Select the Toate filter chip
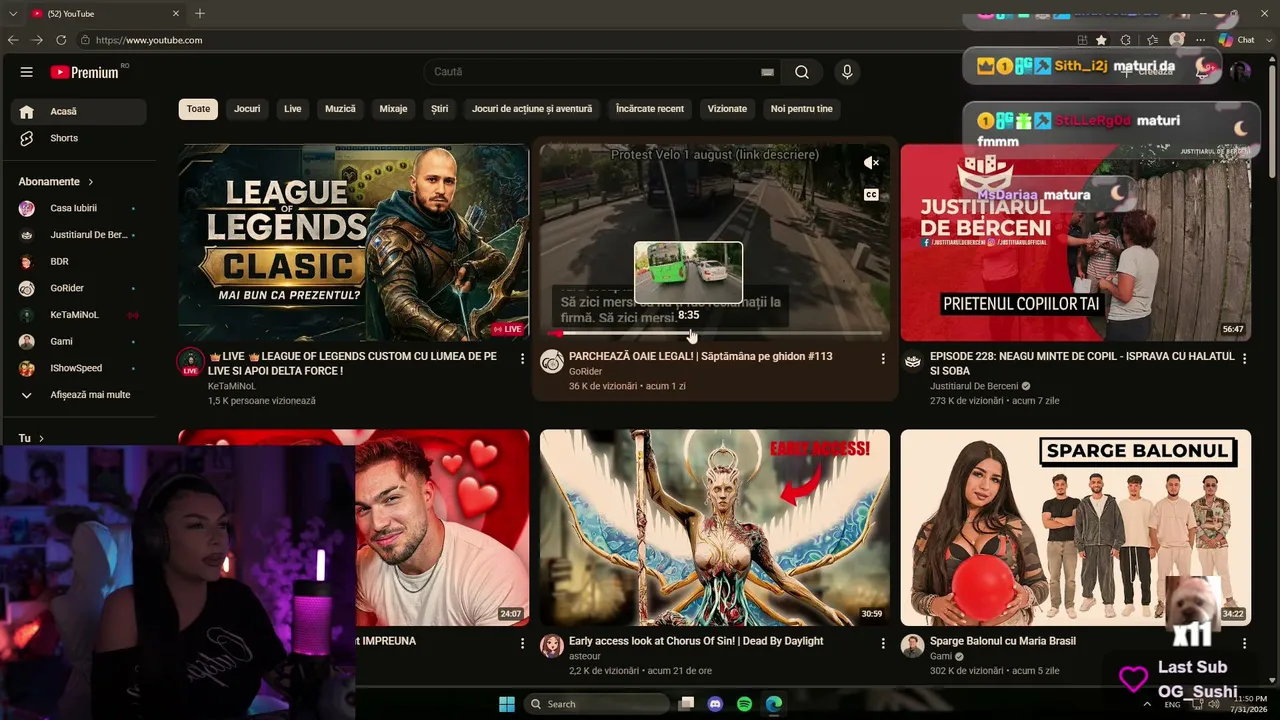 click(x=198, y=109)
